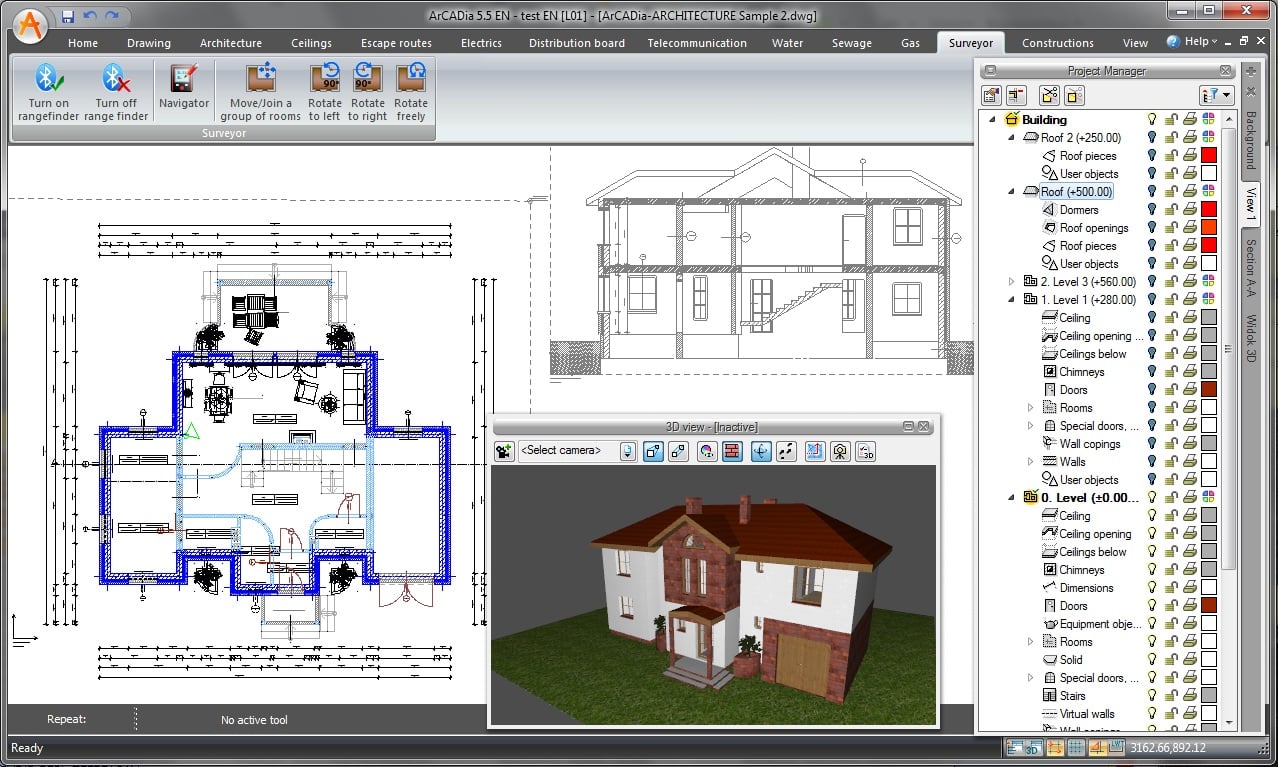Open the Navigator tool
Viewport: 1278px width, 767px height.
coord(184,80)
